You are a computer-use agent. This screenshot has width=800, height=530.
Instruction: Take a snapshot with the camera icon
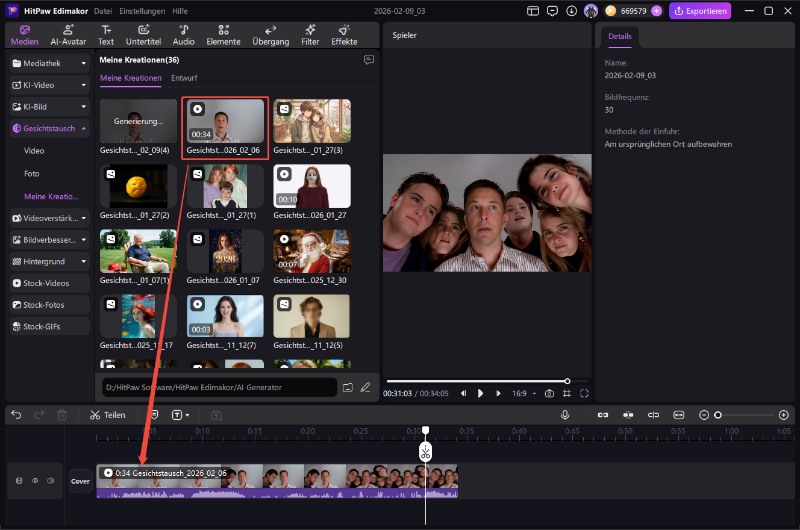coord(549,394)
